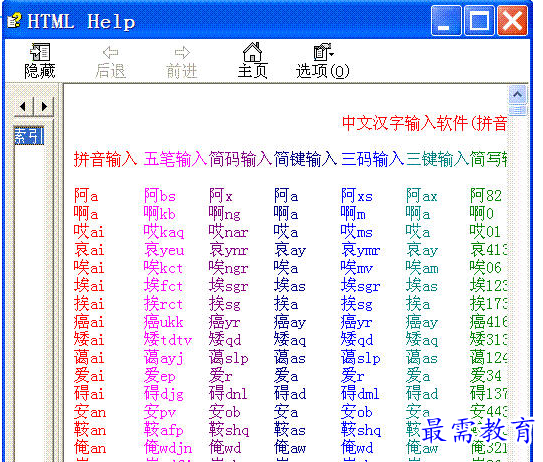Select the 索引 (Index) tab
Viewport: 543px width, 462px height.
point(29,135)
